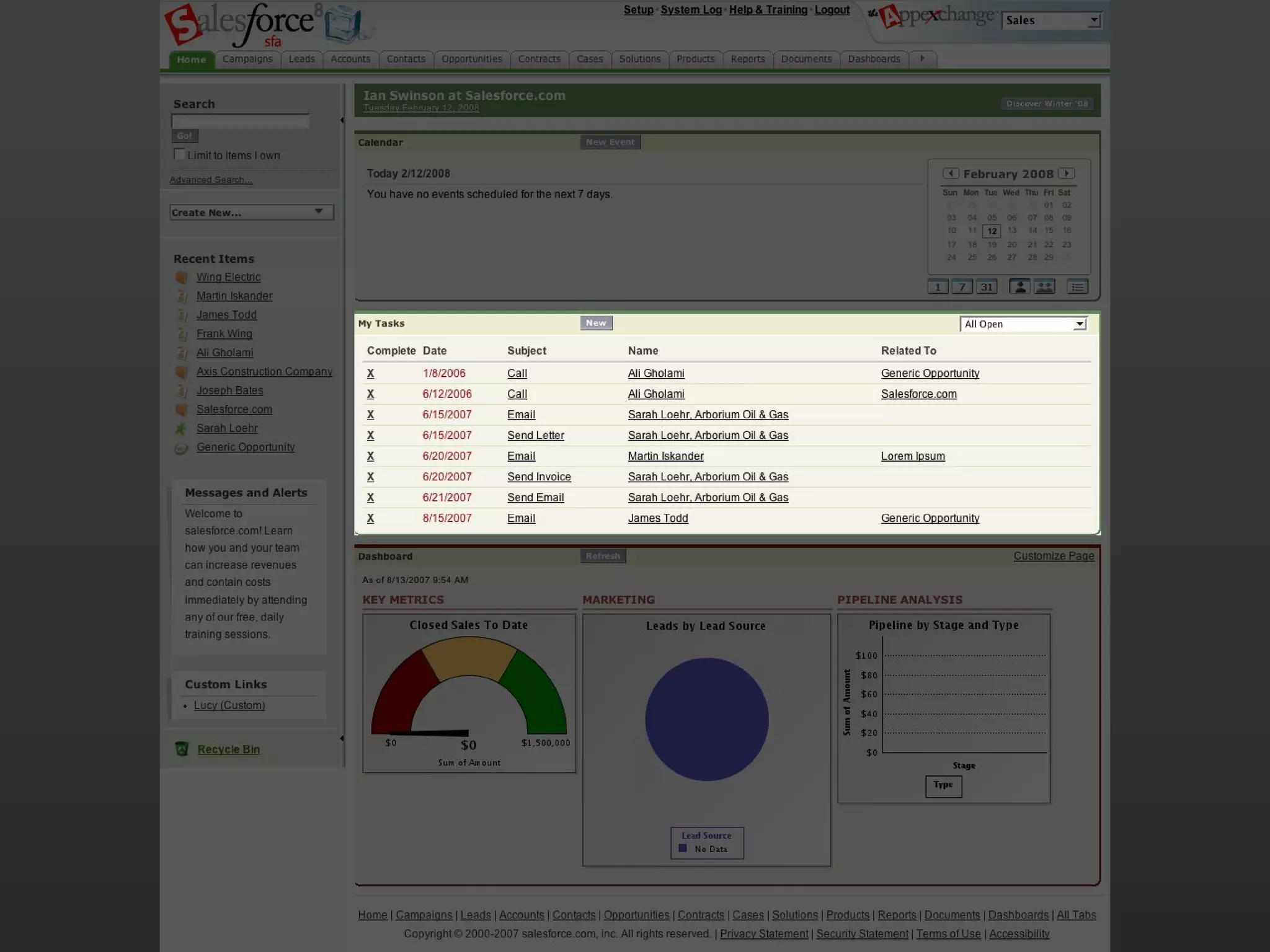Open the Create New dropdown
Screen dimensions: 1270x952
click(x=251, y=212)
